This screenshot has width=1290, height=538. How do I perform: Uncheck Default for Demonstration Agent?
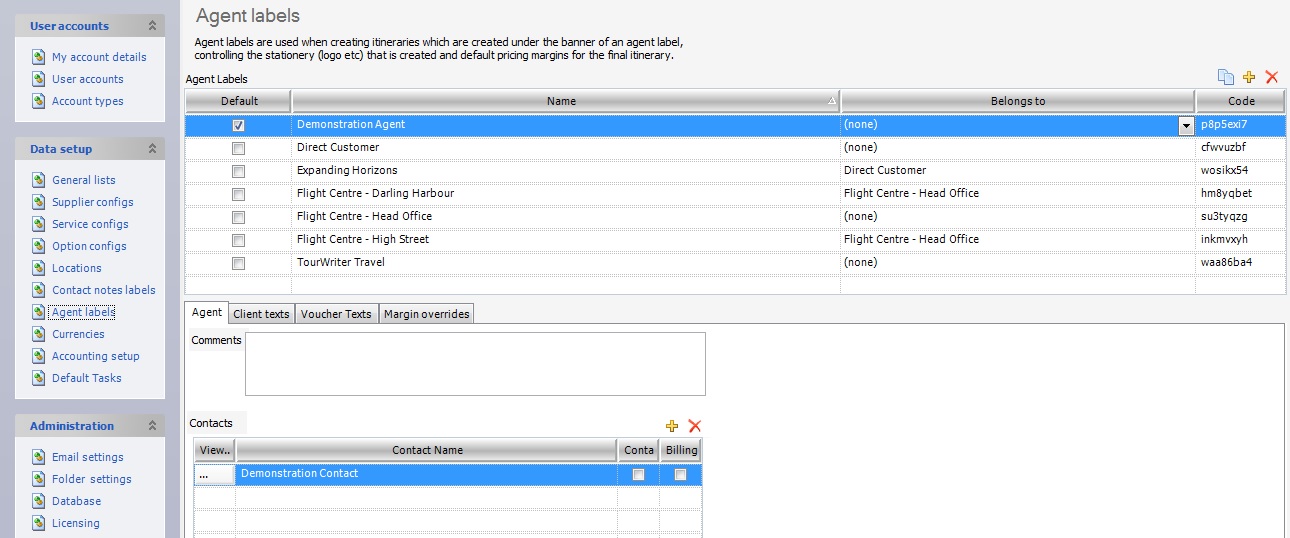pyautogui.click(x=238, y=125)
